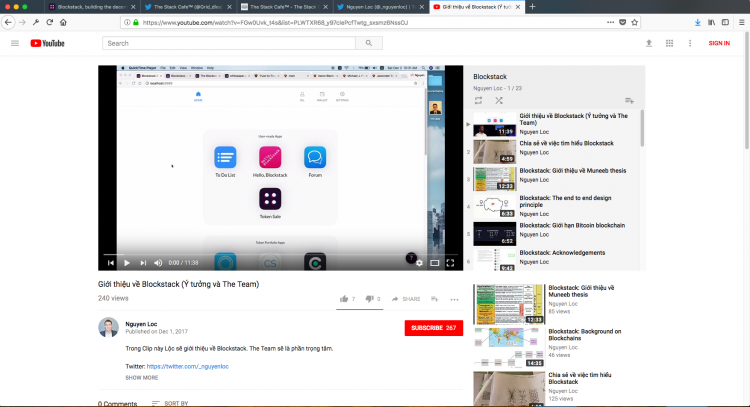
Task: Switch to The Stack Cafe Twitter tab
Action: tap(188, 7)
